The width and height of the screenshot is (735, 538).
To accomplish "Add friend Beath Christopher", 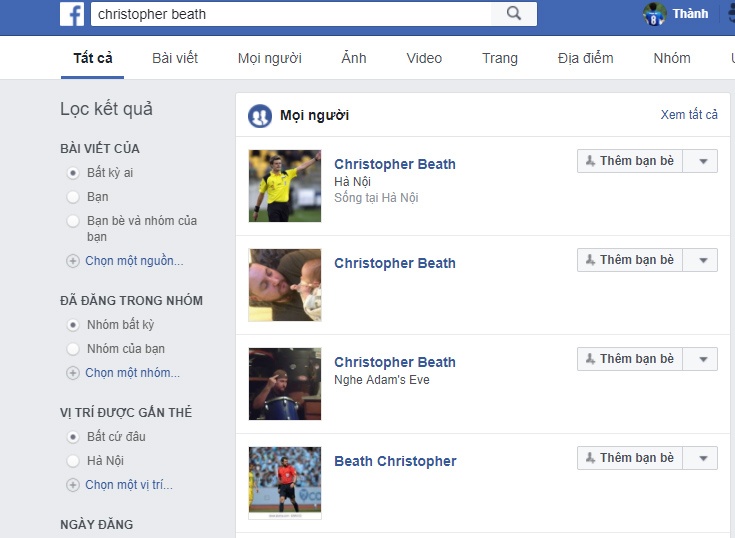I will tap(630, 458).
